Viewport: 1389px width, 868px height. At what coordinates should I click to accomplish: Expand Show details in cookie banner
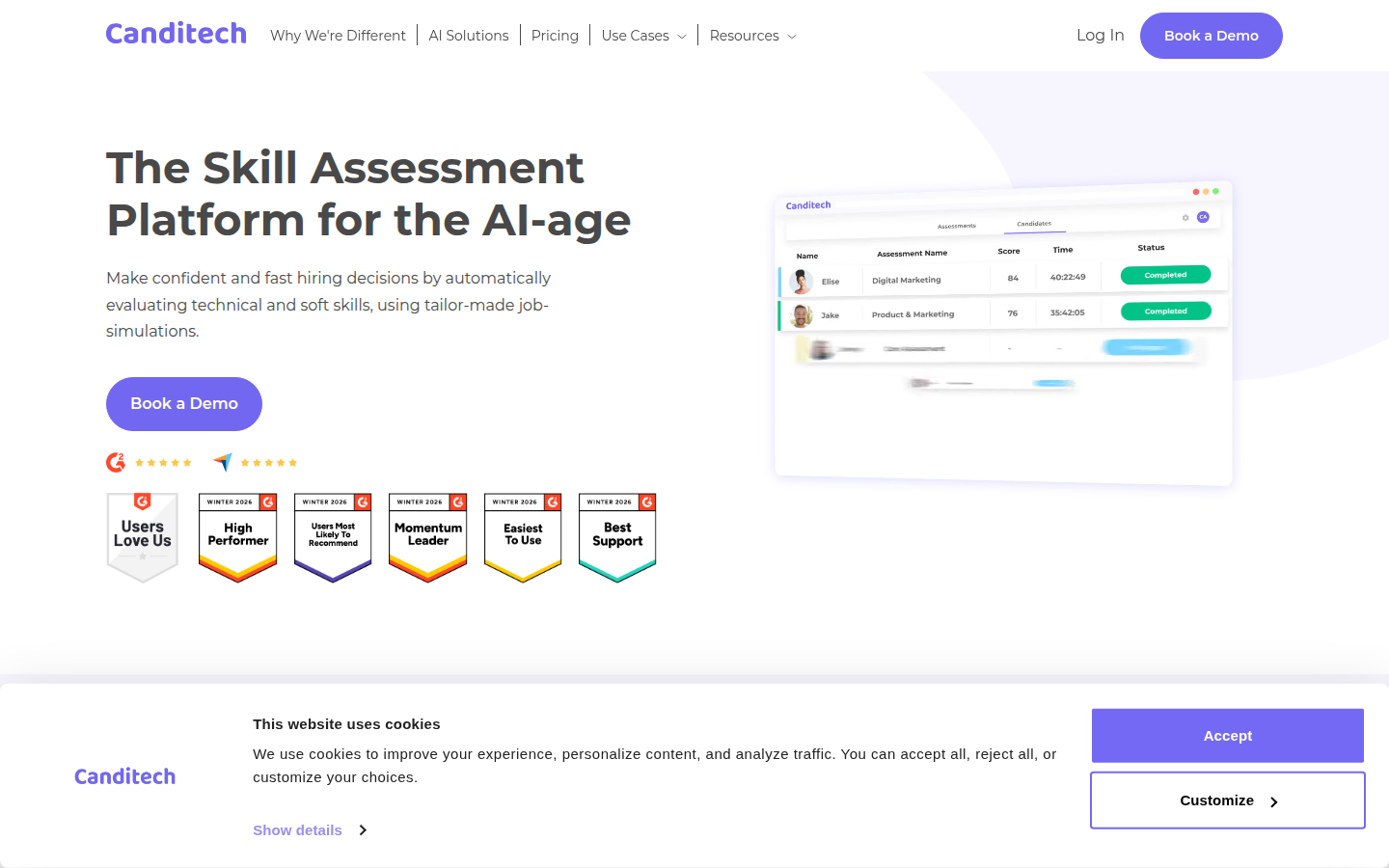[x=309, y=830]
